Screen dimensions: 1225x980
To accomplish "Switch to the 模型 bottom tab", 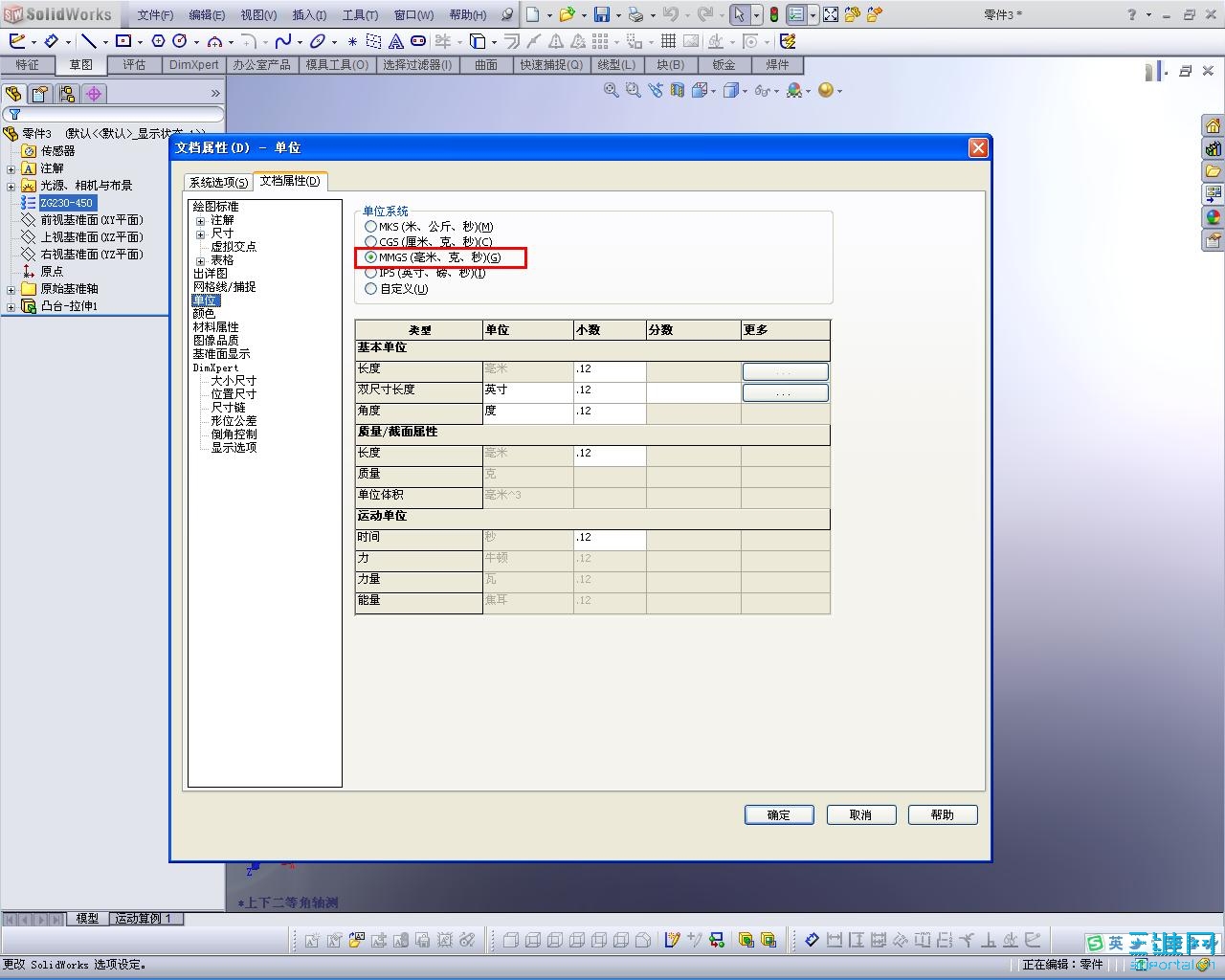I will pos(87,919).
